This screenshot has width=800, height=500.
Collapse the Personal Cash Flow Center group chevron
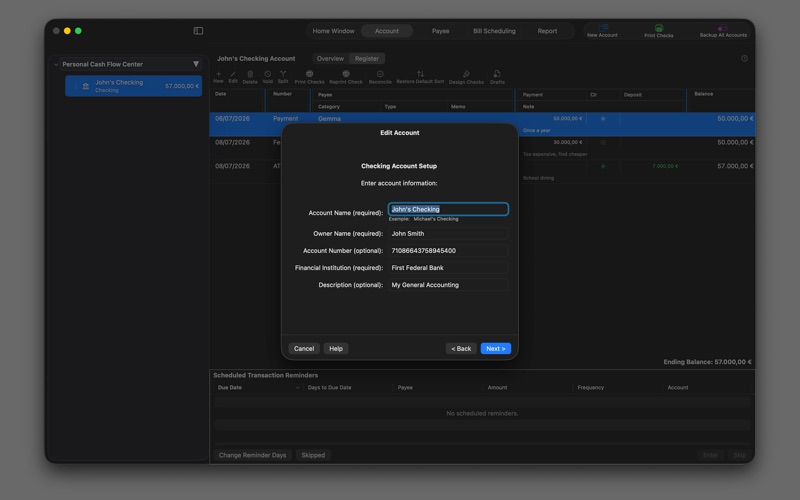(56, 64)
